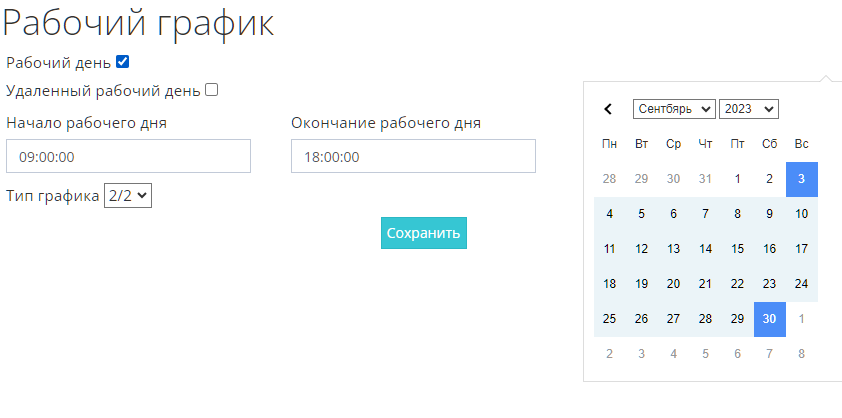Viewport: 842px width, 418px height.
Task: Choose September 1 date cell
Action: [738, 179]
